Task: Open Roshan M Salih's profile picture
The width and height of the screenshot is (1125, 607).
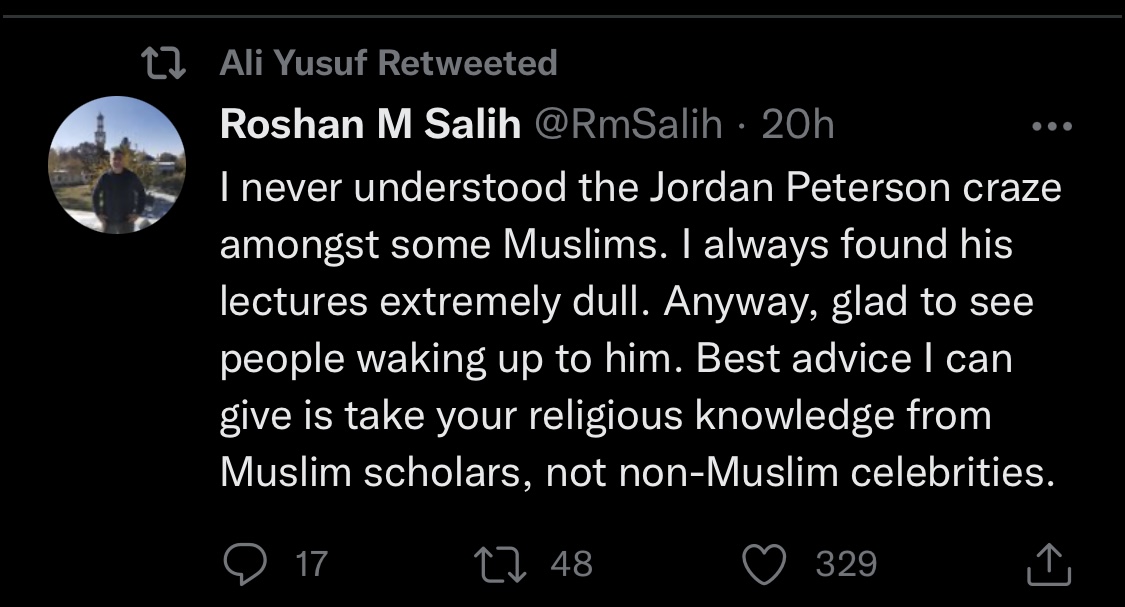Action: click(117, 166)
